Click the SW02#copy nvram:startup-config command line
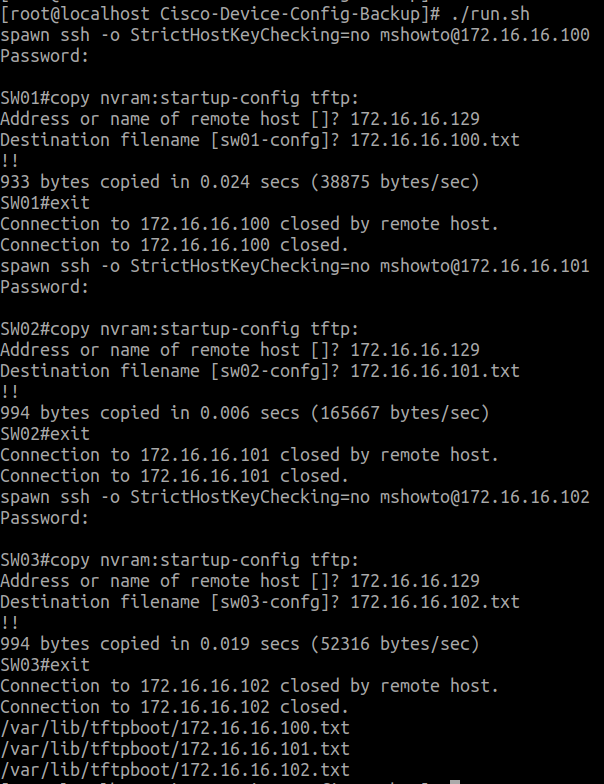Image resolution: width=604 pixels, height=784 pixels. (x=180, y=329)
